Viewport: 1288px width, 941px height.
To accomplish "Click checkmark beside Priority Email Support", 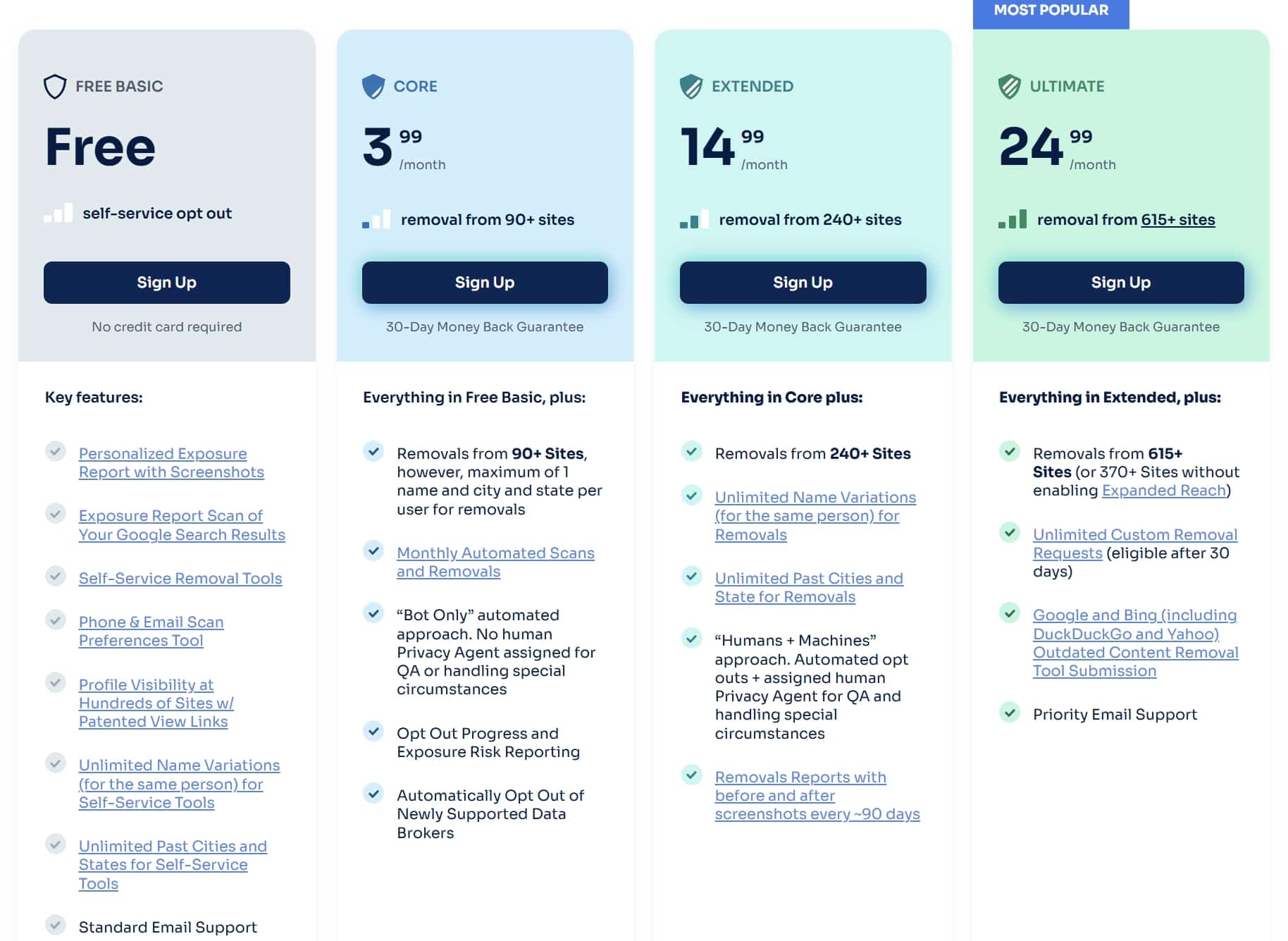I will [1010, 712].
